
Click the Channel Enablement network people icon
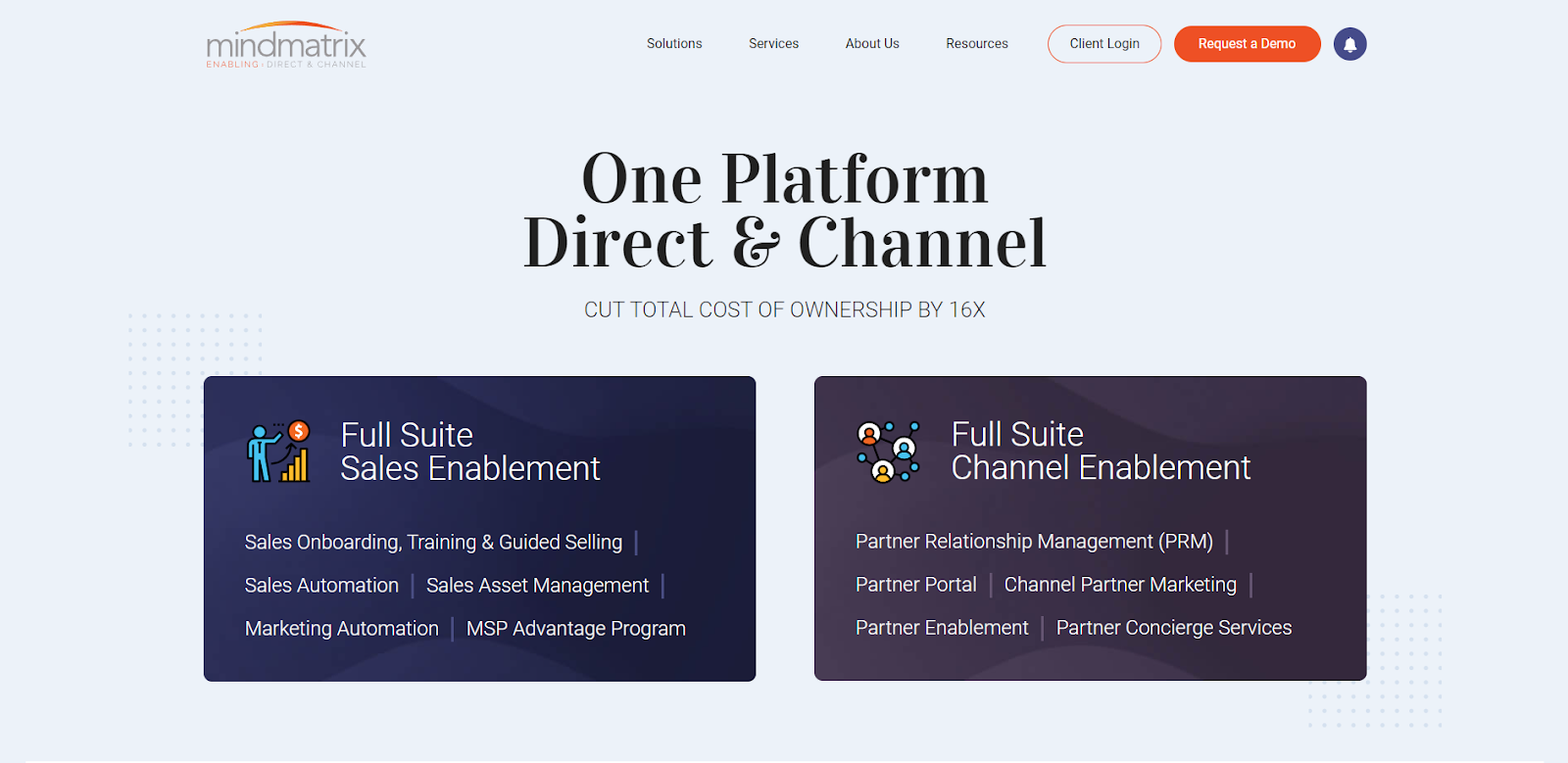(888, 452)
